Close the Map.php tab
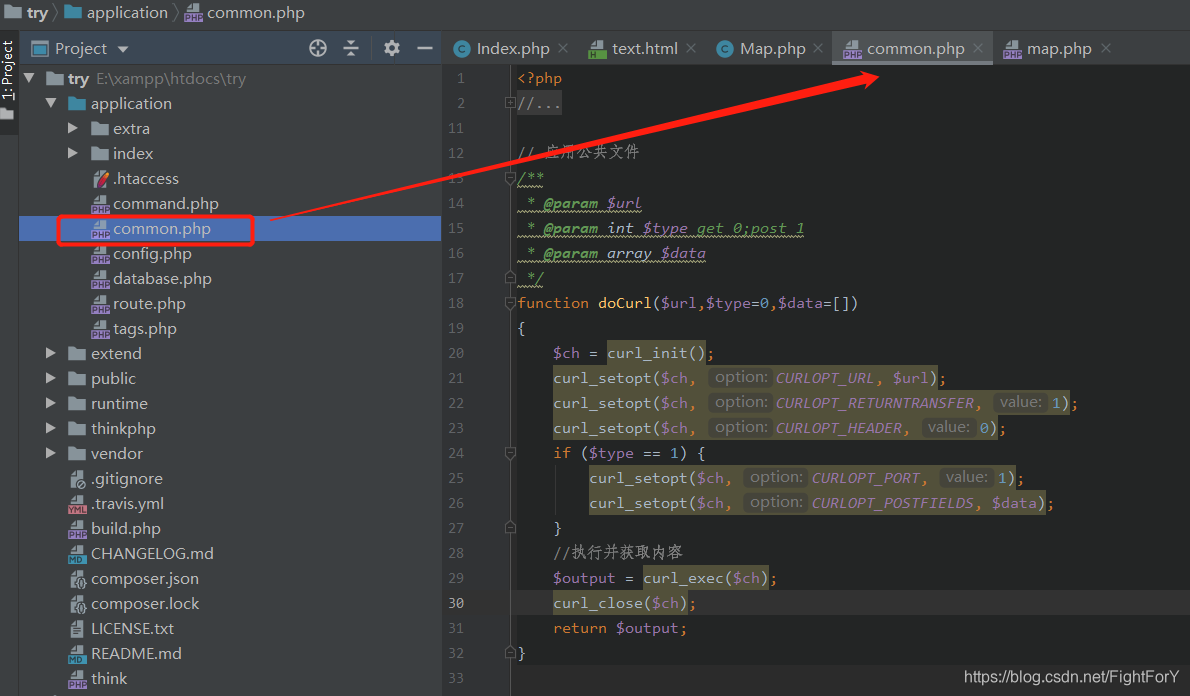 [x=818, y=49]
